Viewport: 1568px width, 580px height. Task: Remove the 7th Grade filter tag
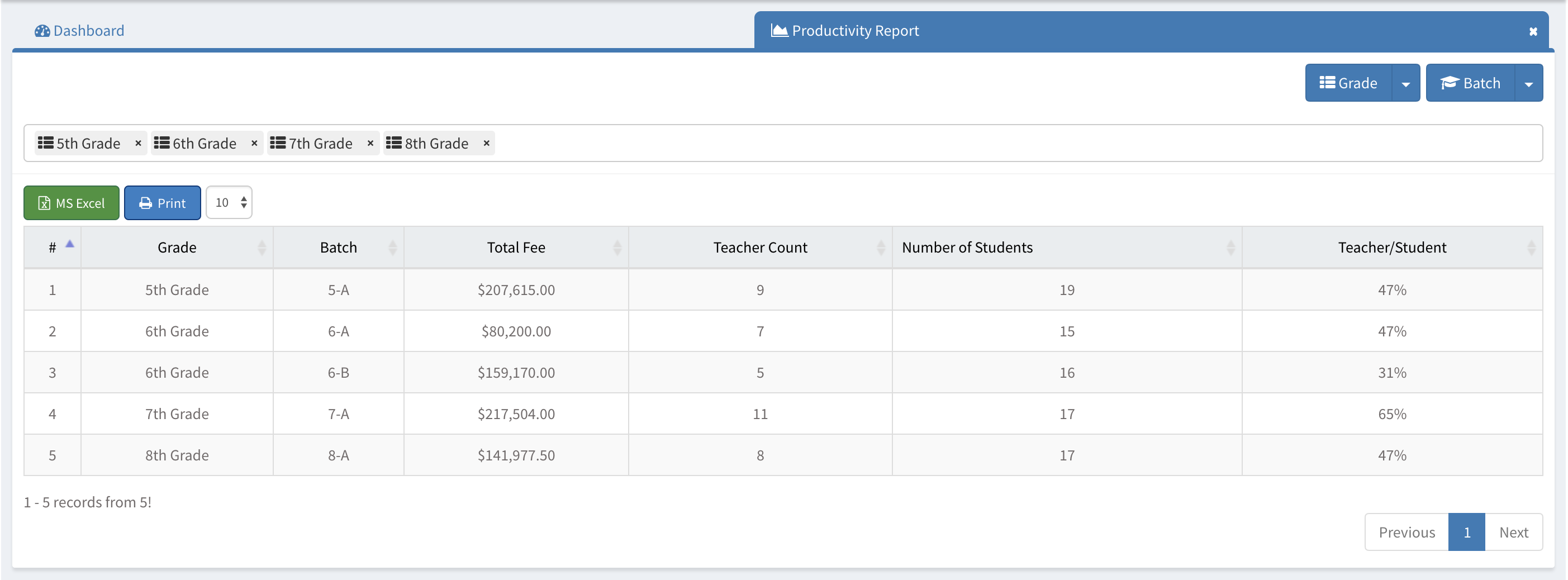370,143
